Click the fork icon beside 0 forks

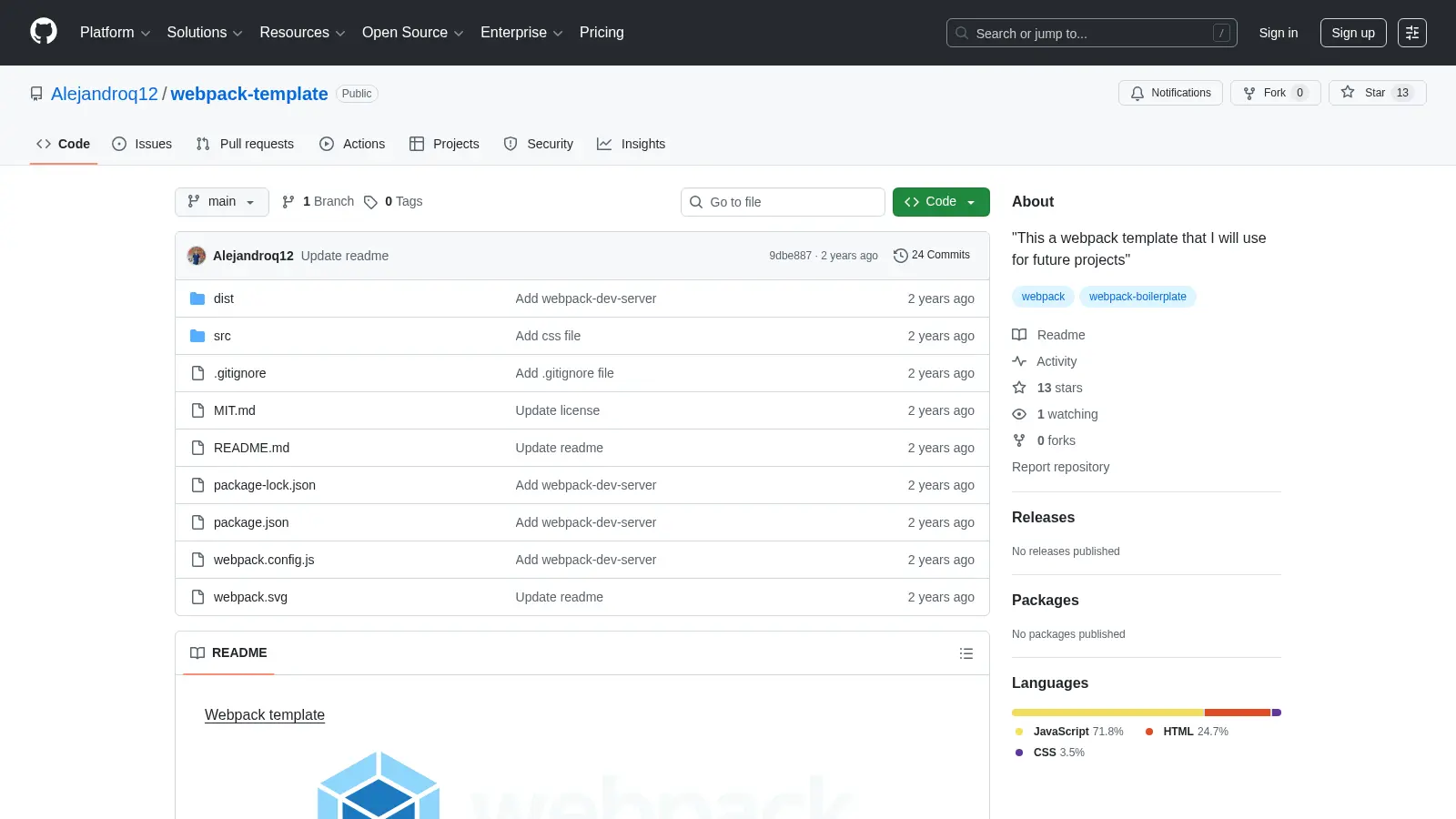(x=1019, y=440)
